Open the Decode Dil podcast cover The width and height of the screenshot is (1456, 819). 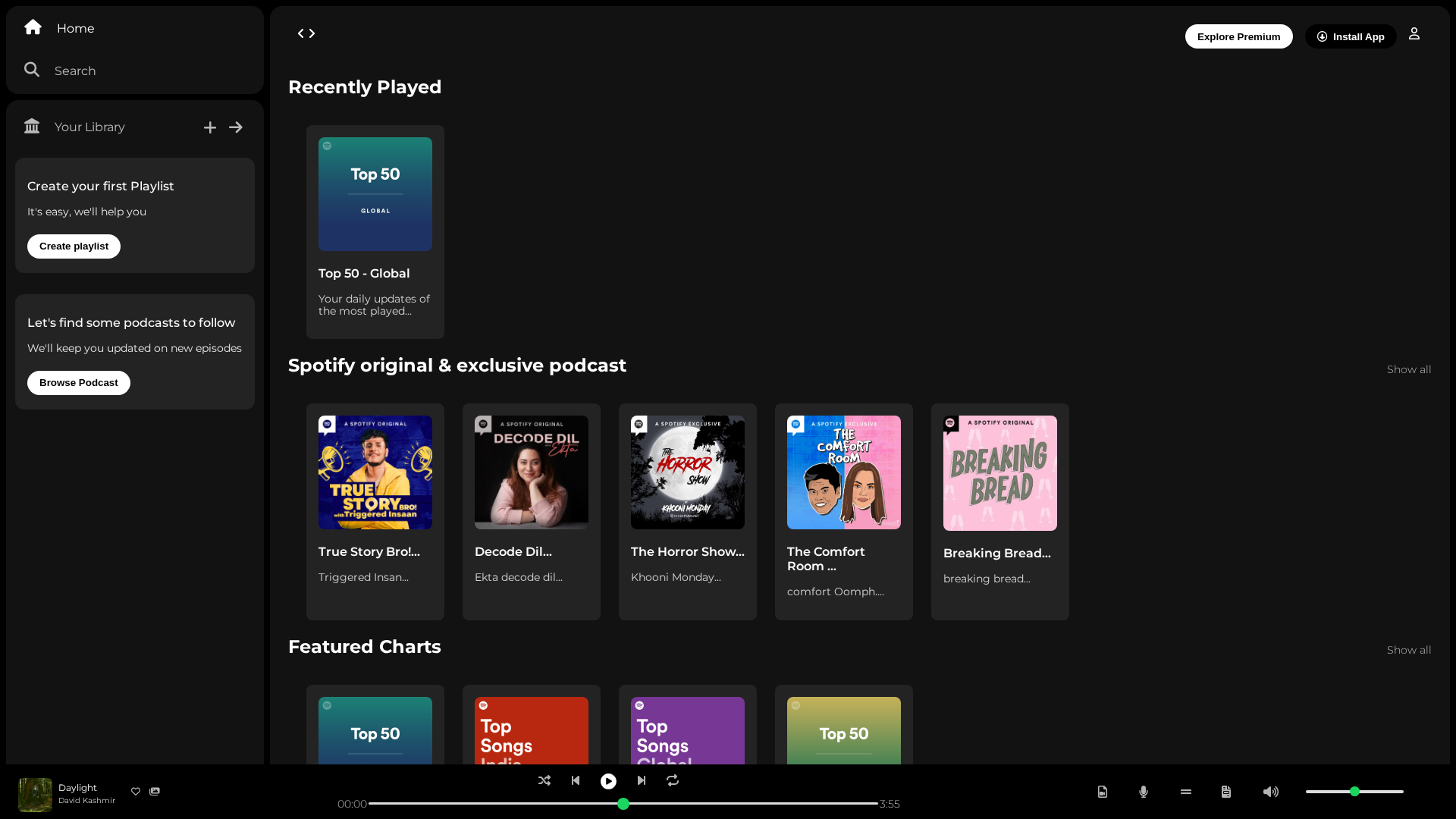tap(532, 472)
